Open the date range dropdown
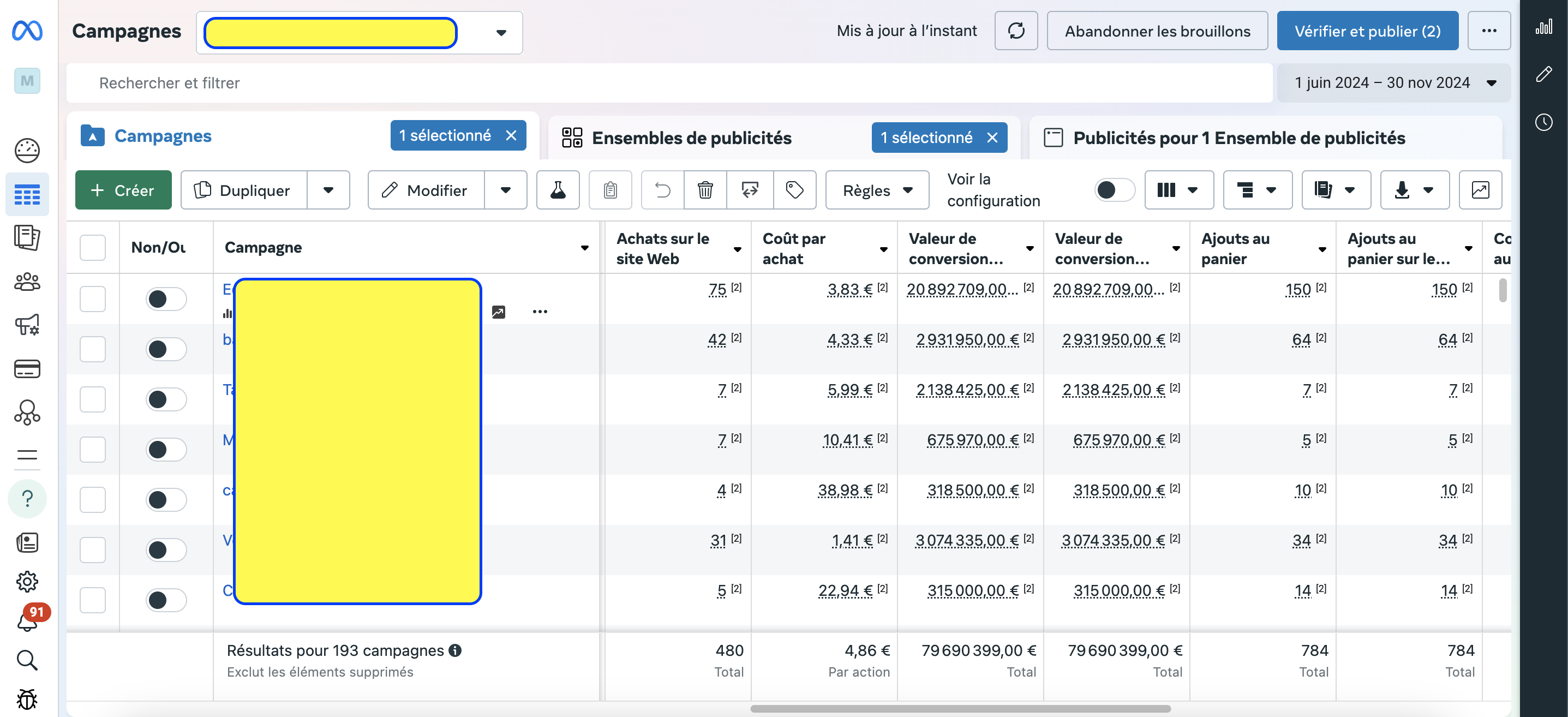Viewport: 1568px width, 717px height. (1393, 83)
